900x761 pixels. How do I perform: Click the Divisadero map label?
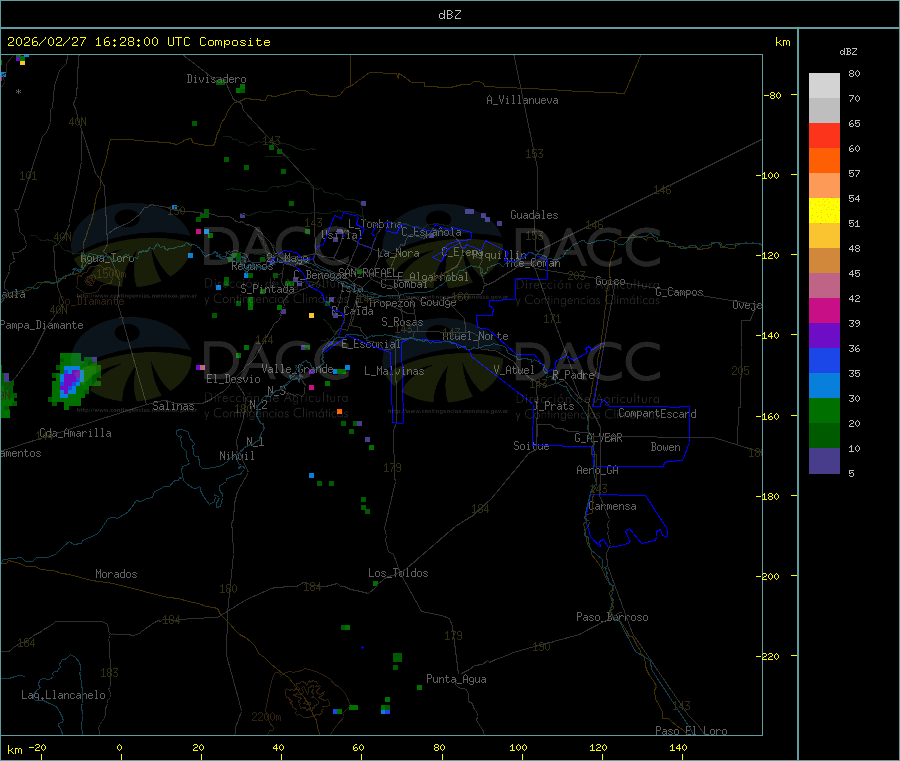(x=216, y=79)
